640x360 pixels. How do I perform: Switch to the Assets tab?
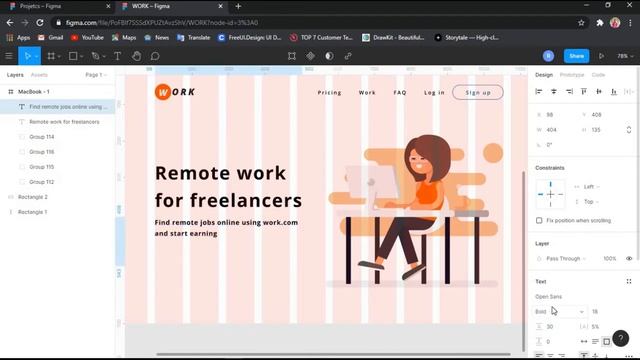pos(39,75)
